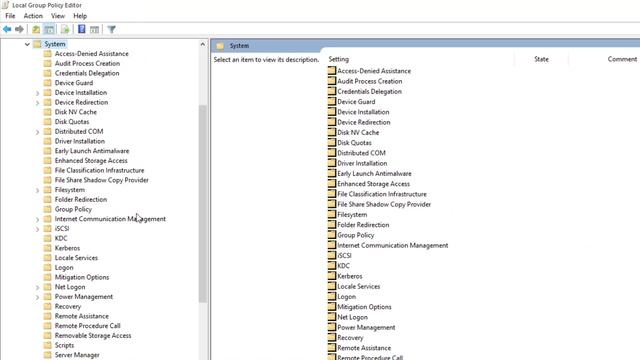Select Scripts in the tree
Viewport: 640px width, 360px height.
(64, 345)
